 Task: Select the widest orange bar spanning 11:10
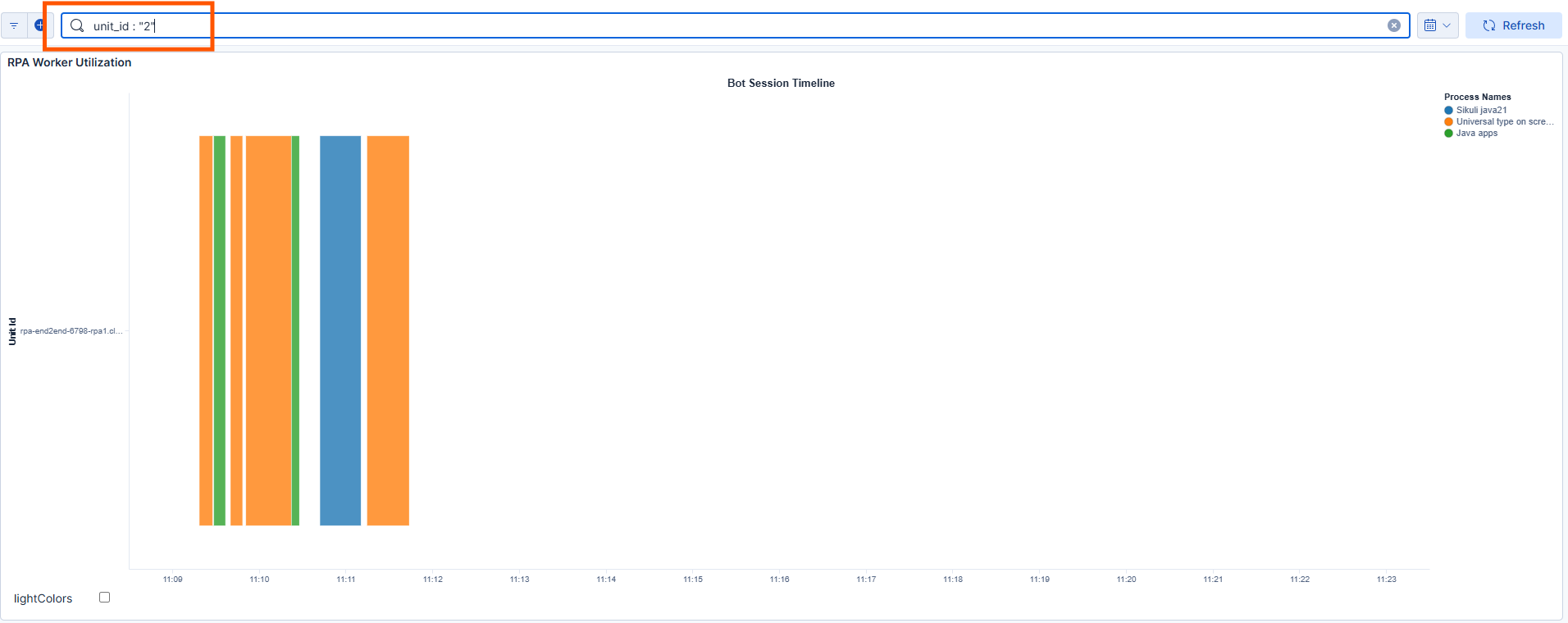[x=269, y=330]
